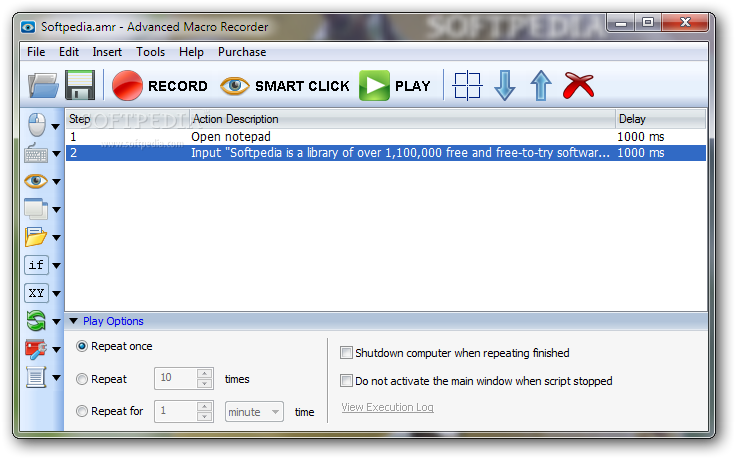Click the crosshair selection toolbar icon

[467, 86]
